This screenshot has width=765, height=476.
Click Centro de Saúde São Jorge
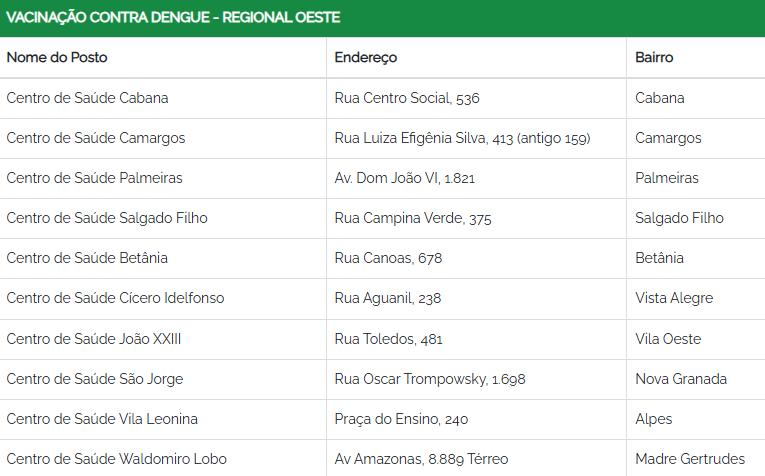[x=95, y=379]
